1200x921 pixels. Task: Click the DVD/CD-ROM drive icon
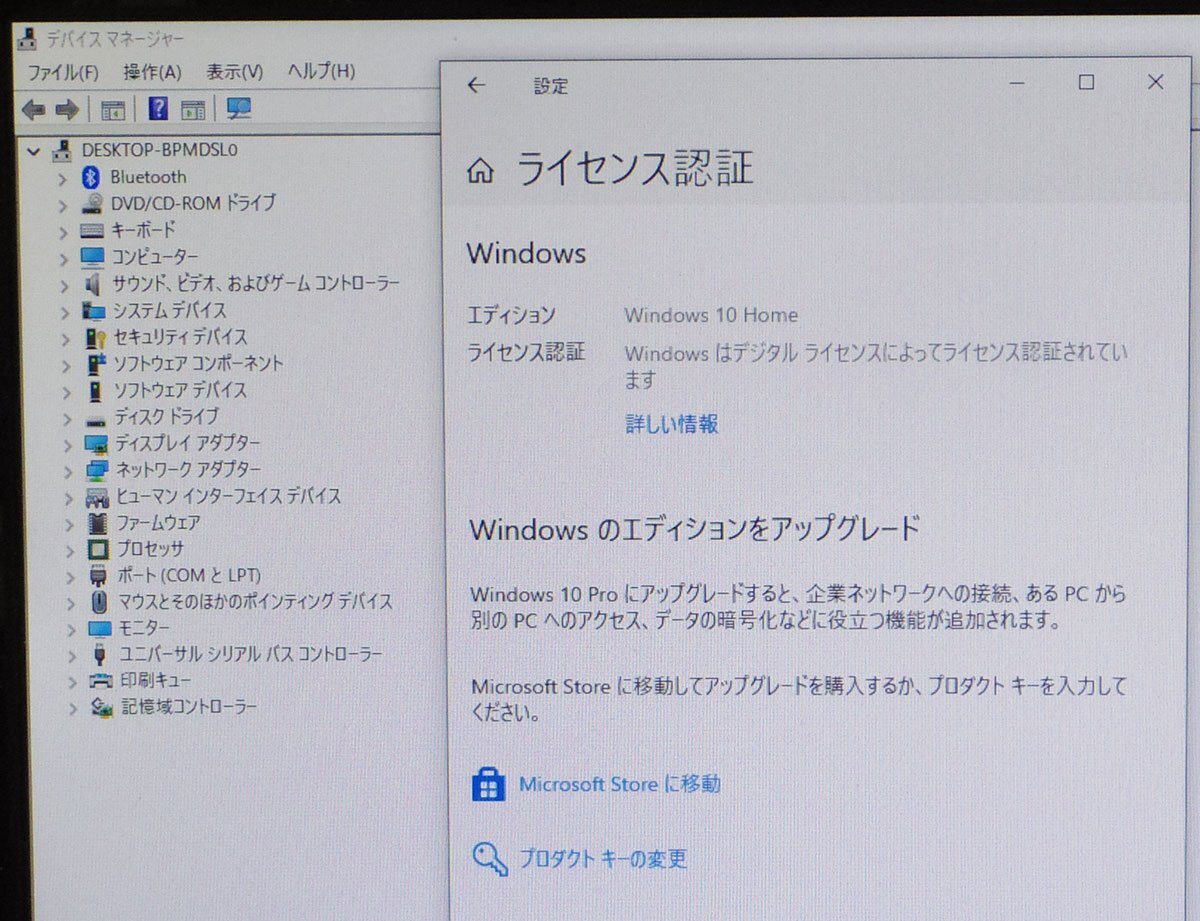click(x=92, y=203)
